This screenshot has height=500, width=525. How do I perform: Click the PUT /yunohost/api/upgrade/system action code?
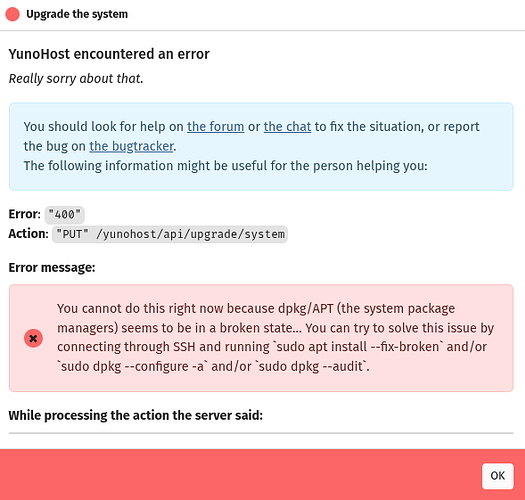tap(170, 234)
